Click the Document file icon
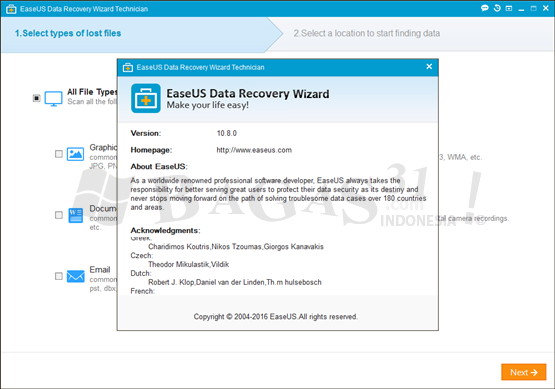The height and width of the screenshot is (389, 555). tap(75, 215)
